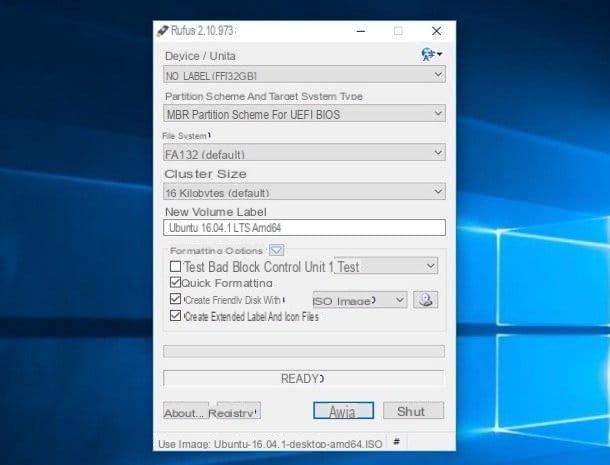This screenshot has height=465, width=610.
Task: Open the Device / Unita dropdown
Action: [x=304, y=74]
